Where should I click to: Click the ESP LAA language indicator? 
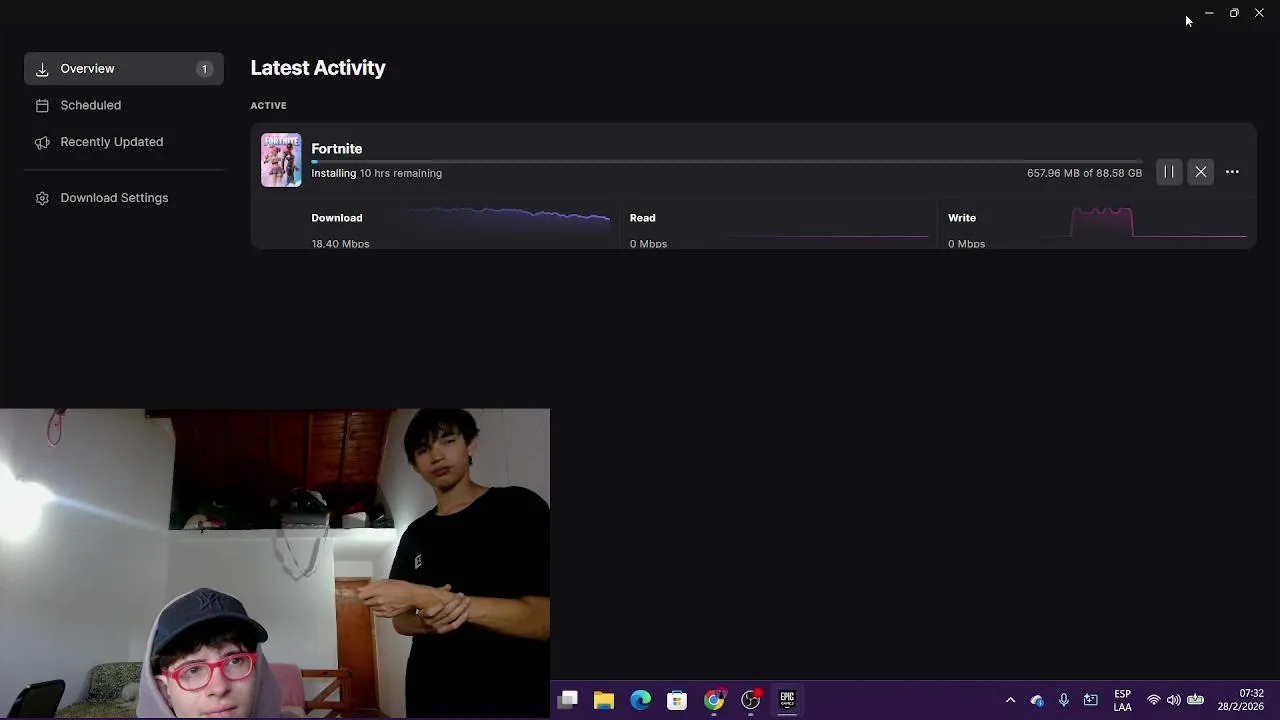coord(1122,700)
